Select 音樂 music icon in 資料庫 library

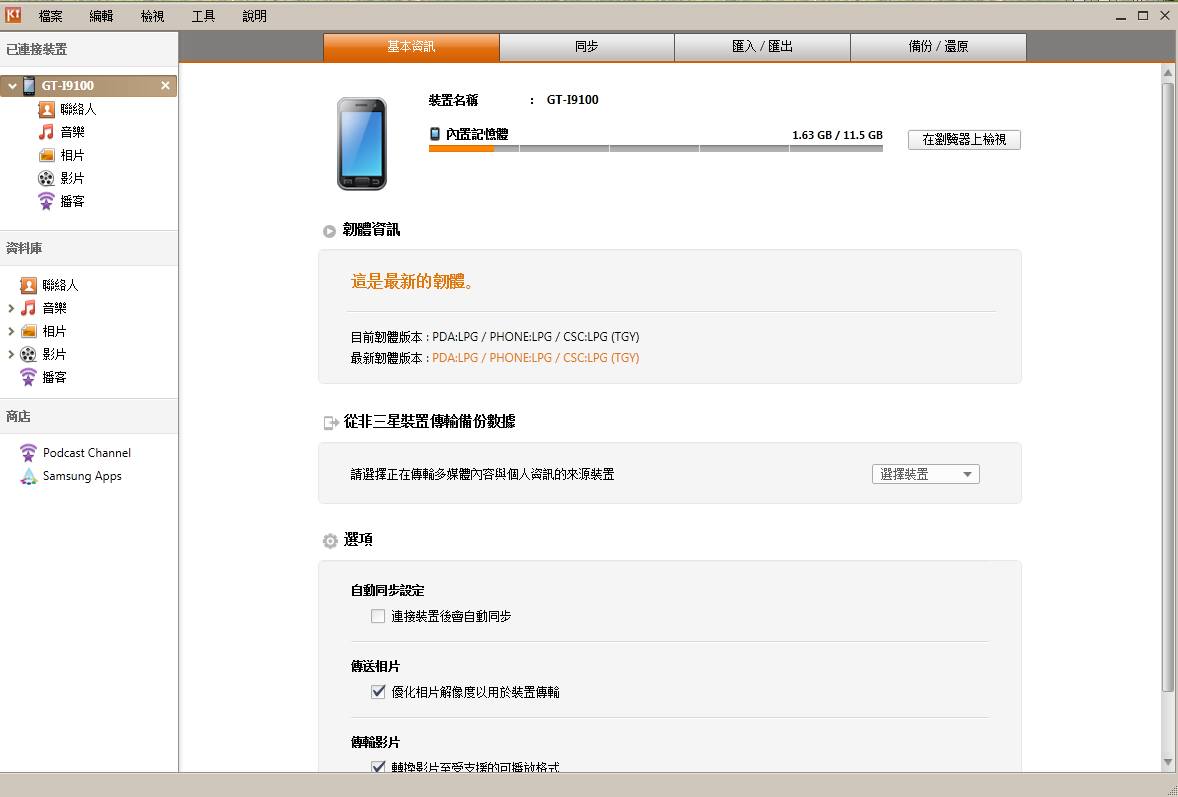pyautogui.click(x=29, y=308)
